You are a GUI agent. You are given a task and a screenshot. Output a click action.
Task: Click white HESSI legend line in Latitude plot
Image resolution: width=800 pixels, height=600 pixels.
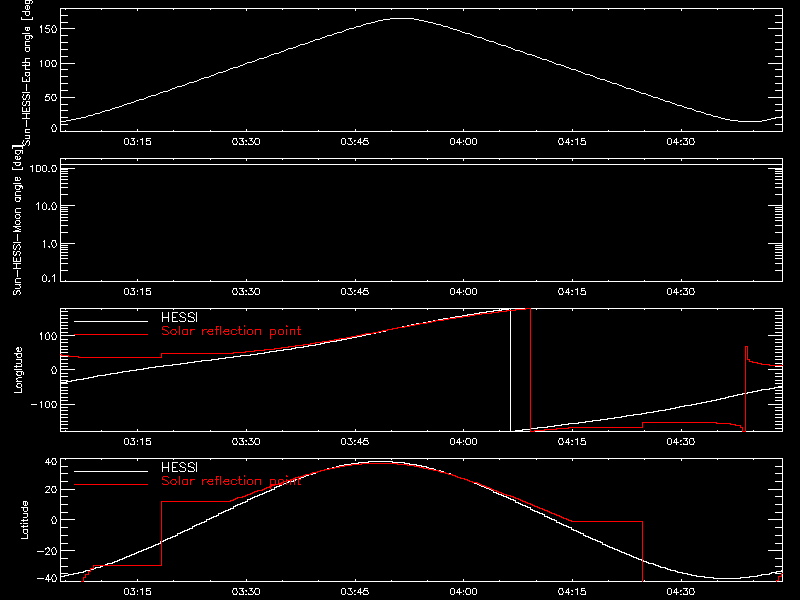(111, 471)
